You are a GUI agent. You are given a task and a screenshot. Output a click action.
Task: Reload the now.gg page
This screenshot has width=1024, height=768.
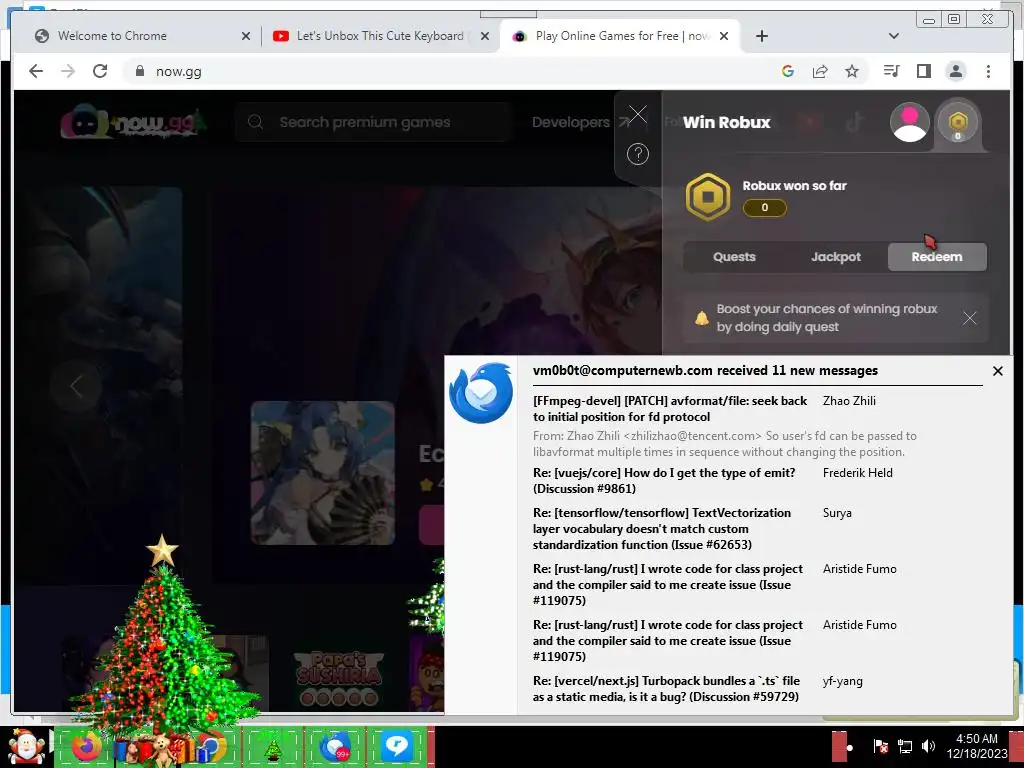click(x=100, y=71)
